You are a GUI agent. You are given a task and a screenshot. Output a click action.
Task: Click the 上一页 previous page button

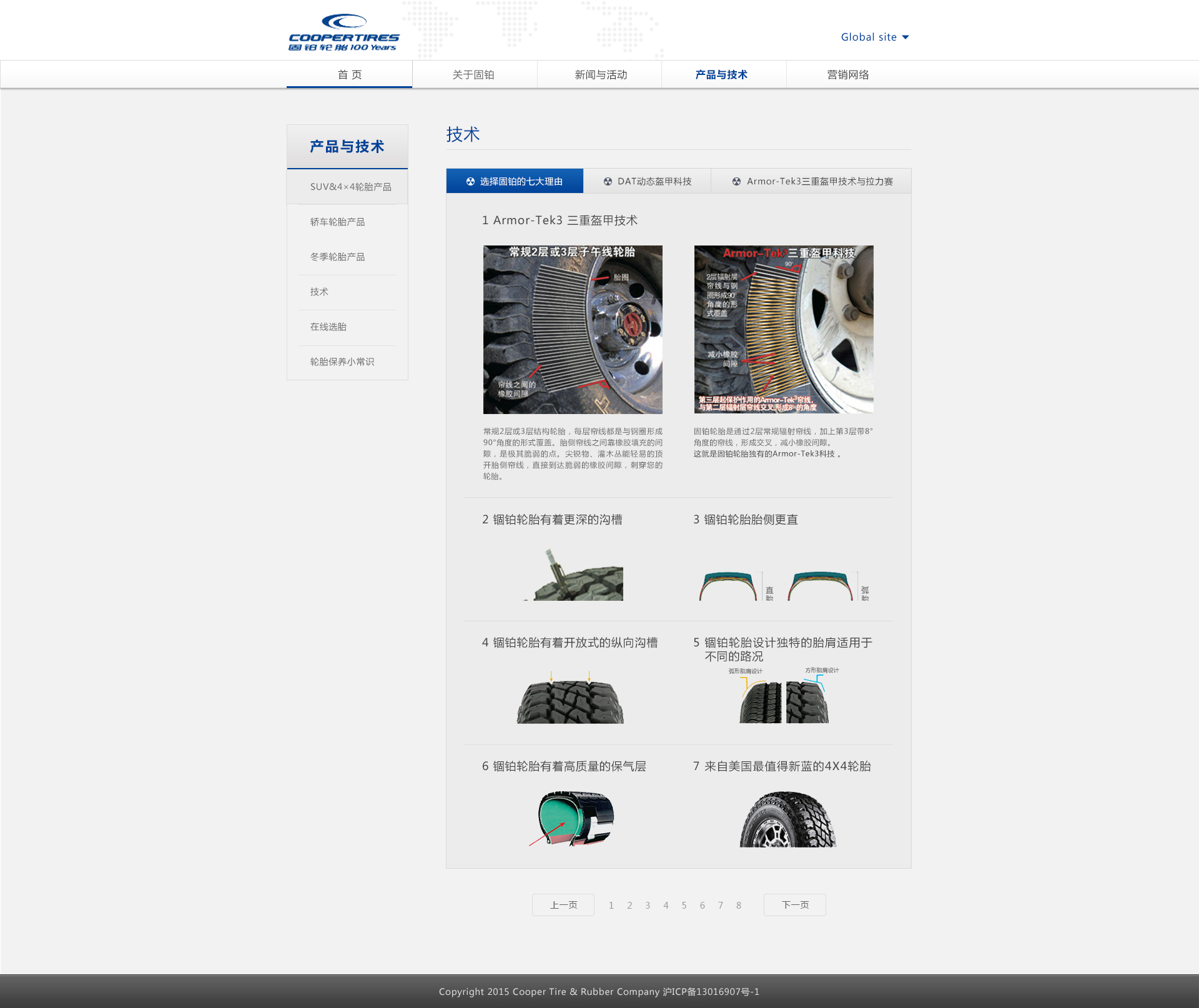pos(563,905)
